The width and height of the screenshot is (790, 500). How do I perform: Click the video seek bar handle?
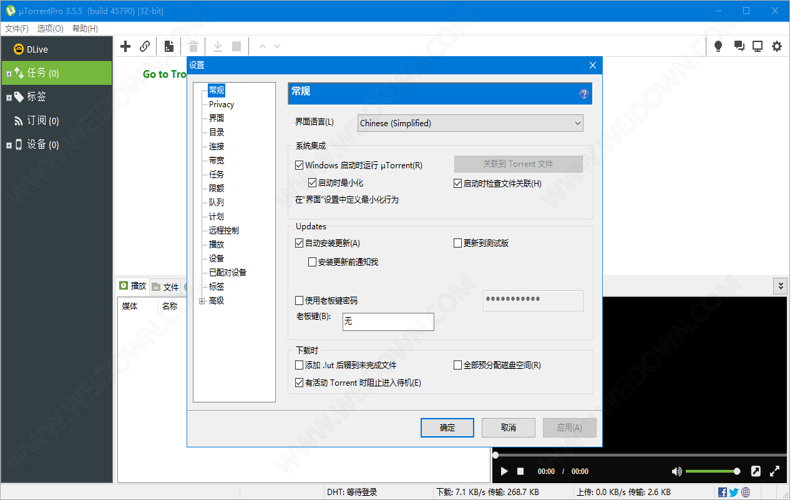496,455
